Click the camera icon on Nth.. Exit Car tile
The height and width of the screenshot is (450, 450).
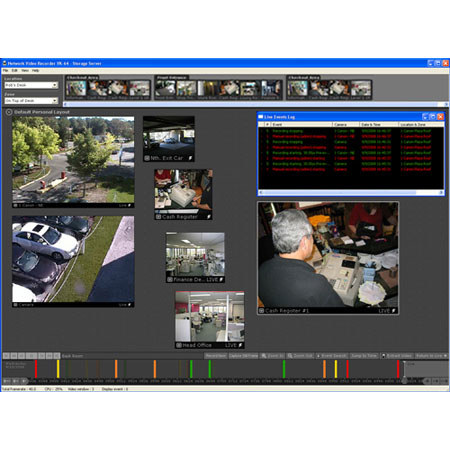147,158
